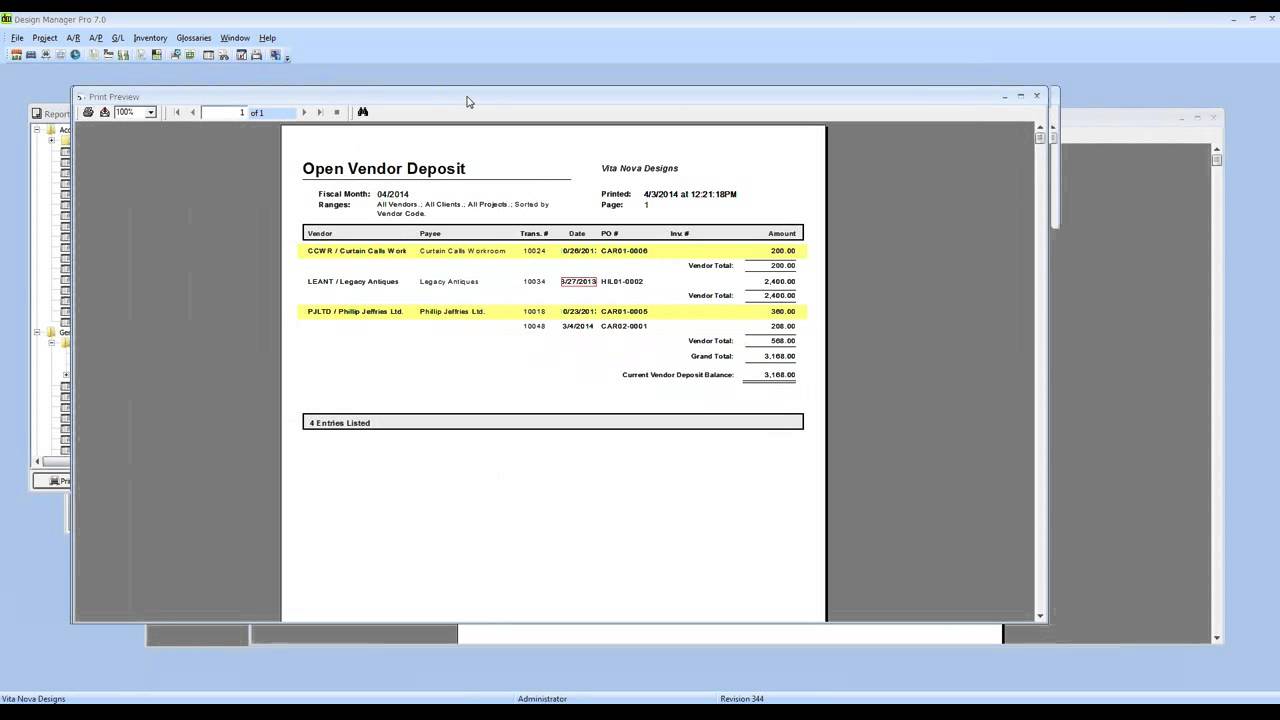
Task: Click PO number 'CAR01-0005'
Action: tap(624, 311)
